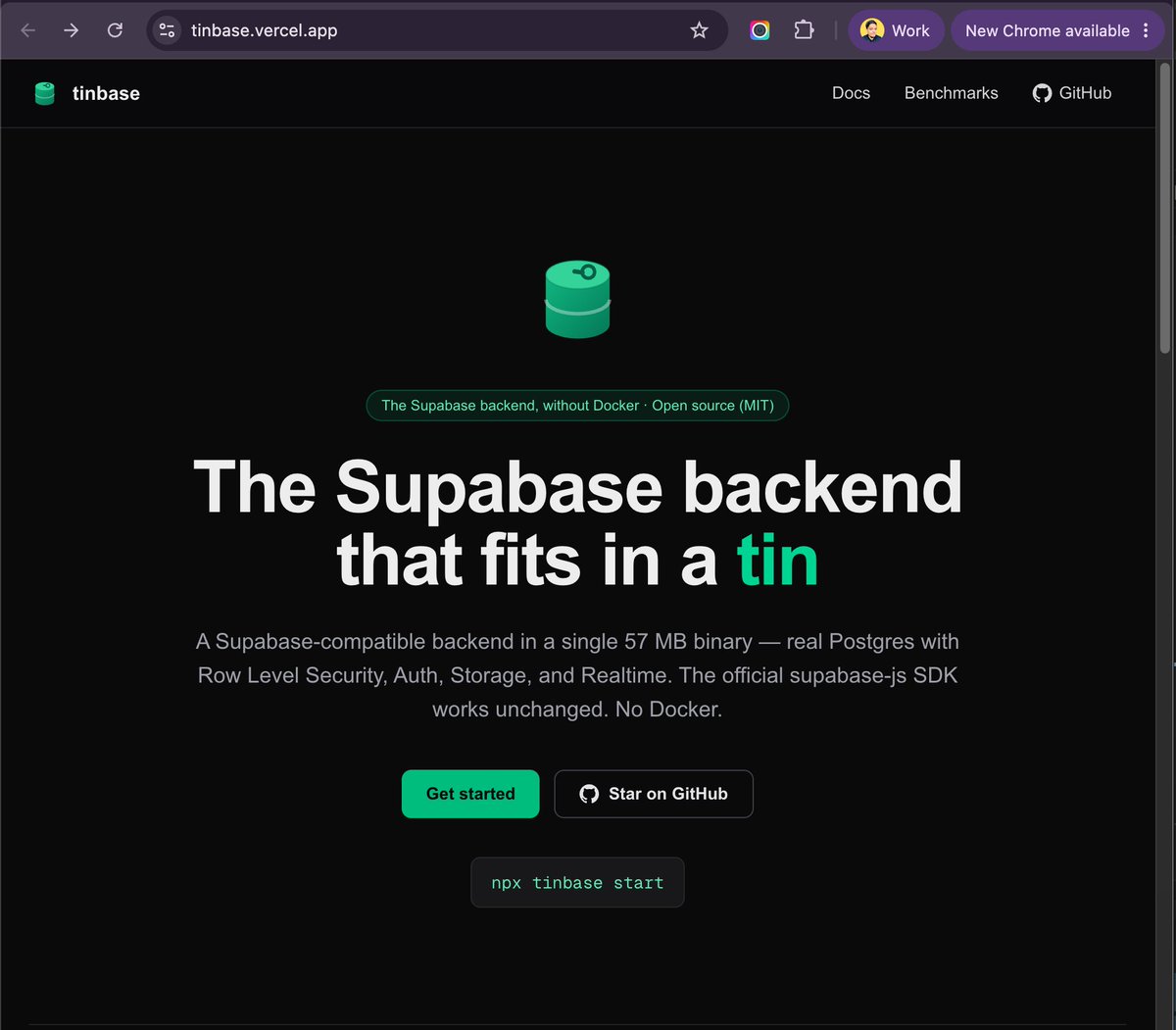The width and height of the screenshot is (1176, 1030).
Task: Open the Benchmarks nav link
Action: 951,93
